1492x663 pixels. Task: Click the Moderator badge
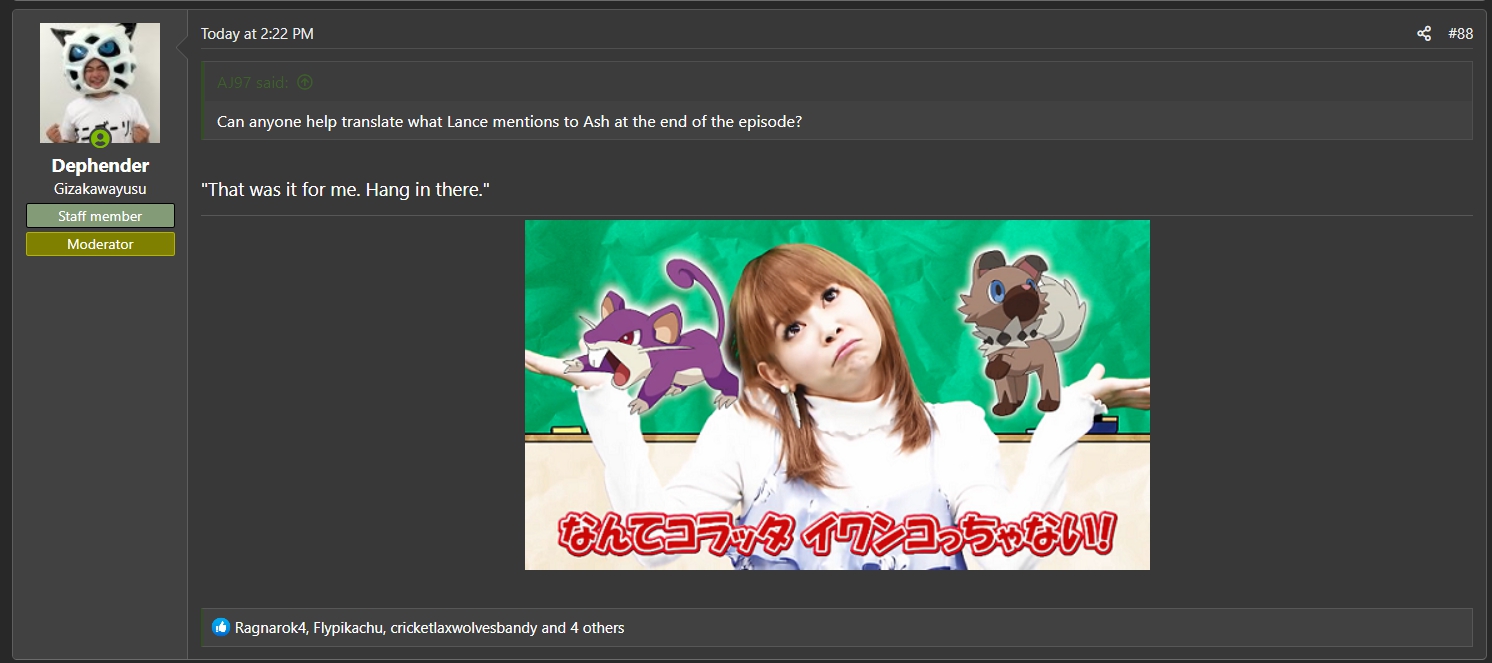click(100, 244)
